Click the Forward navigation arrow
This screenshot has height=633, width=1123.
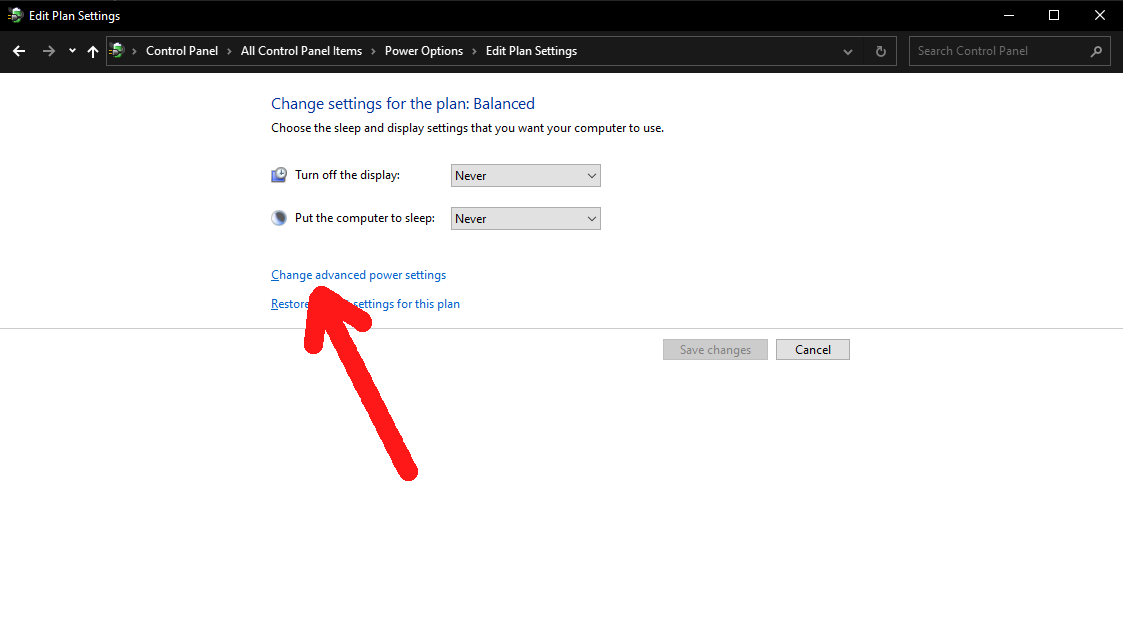click(x=48, y=51)
